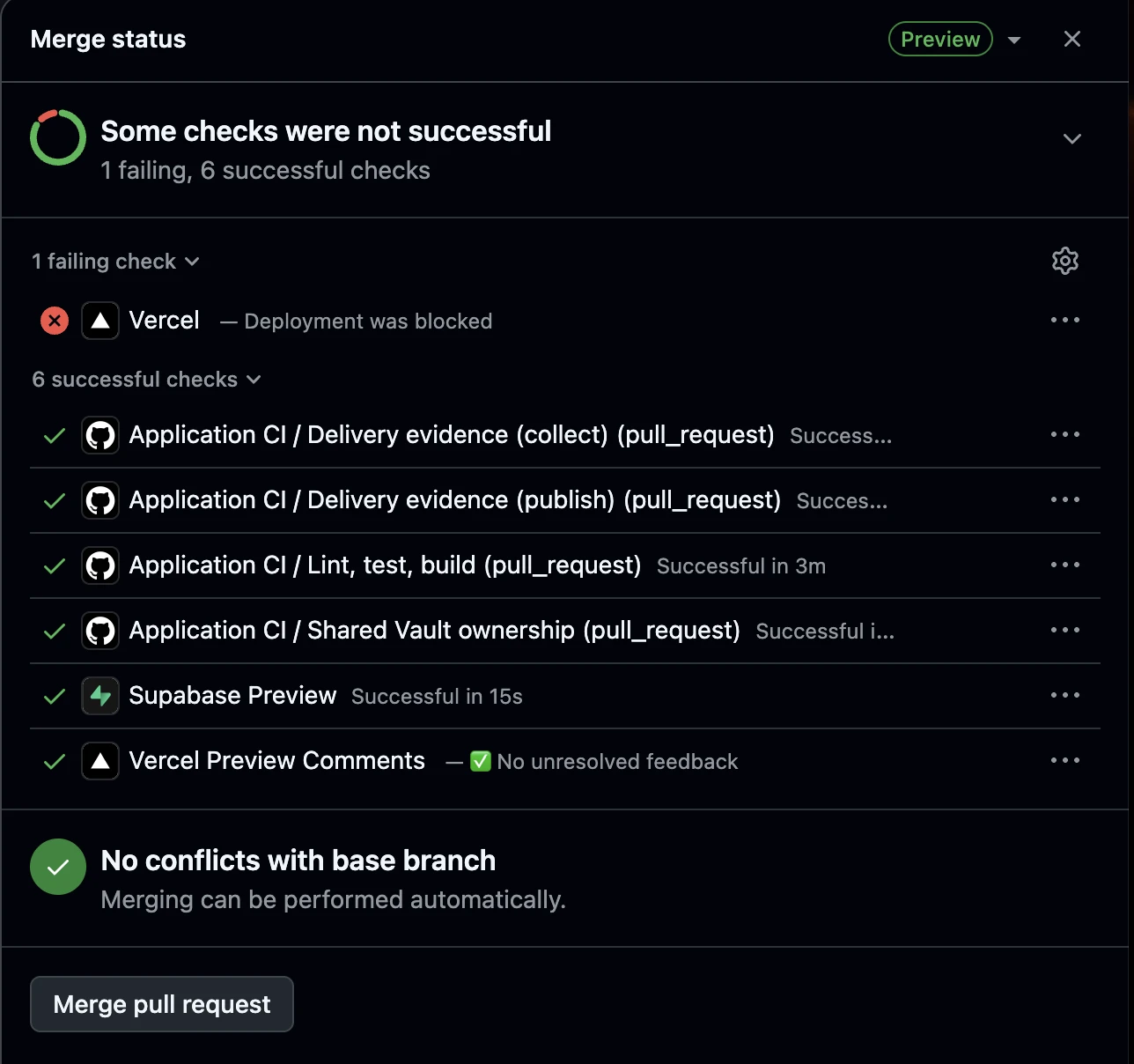
Task: Open Application CI / Lint, test, build check
Action: 385,565
